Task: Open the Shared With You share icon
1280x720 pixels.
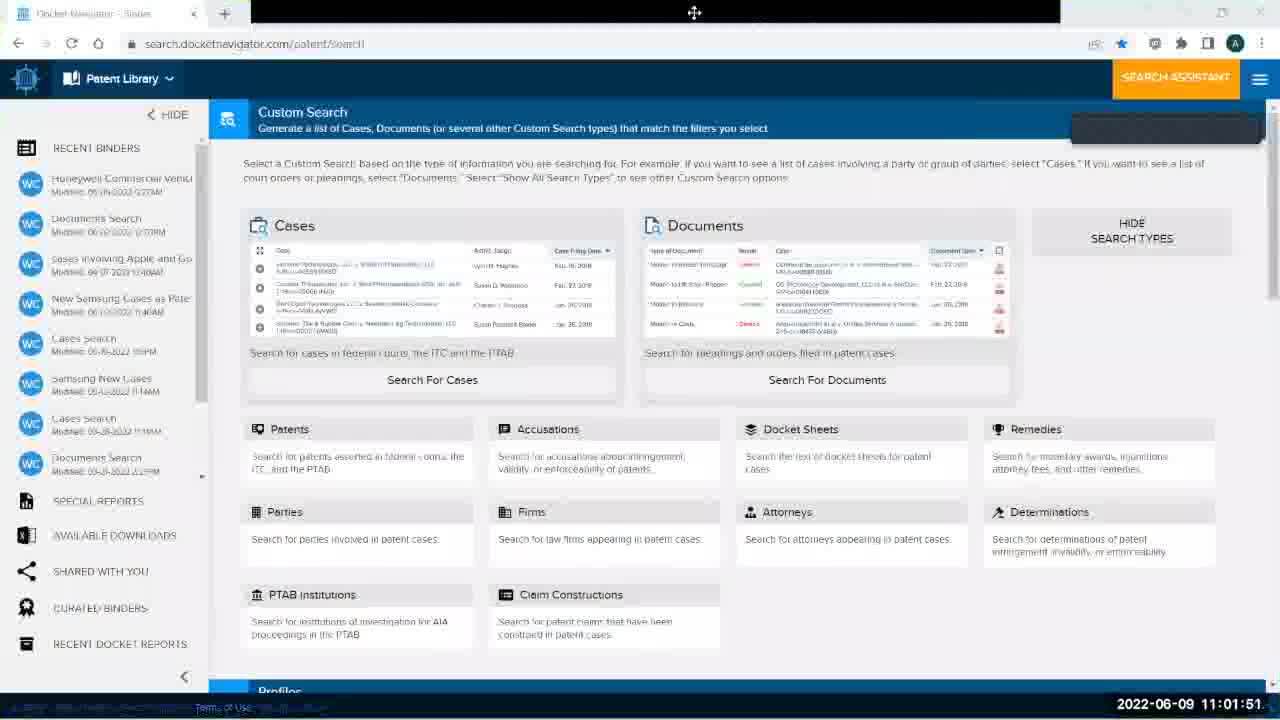Action: click(x=27, y=572)
